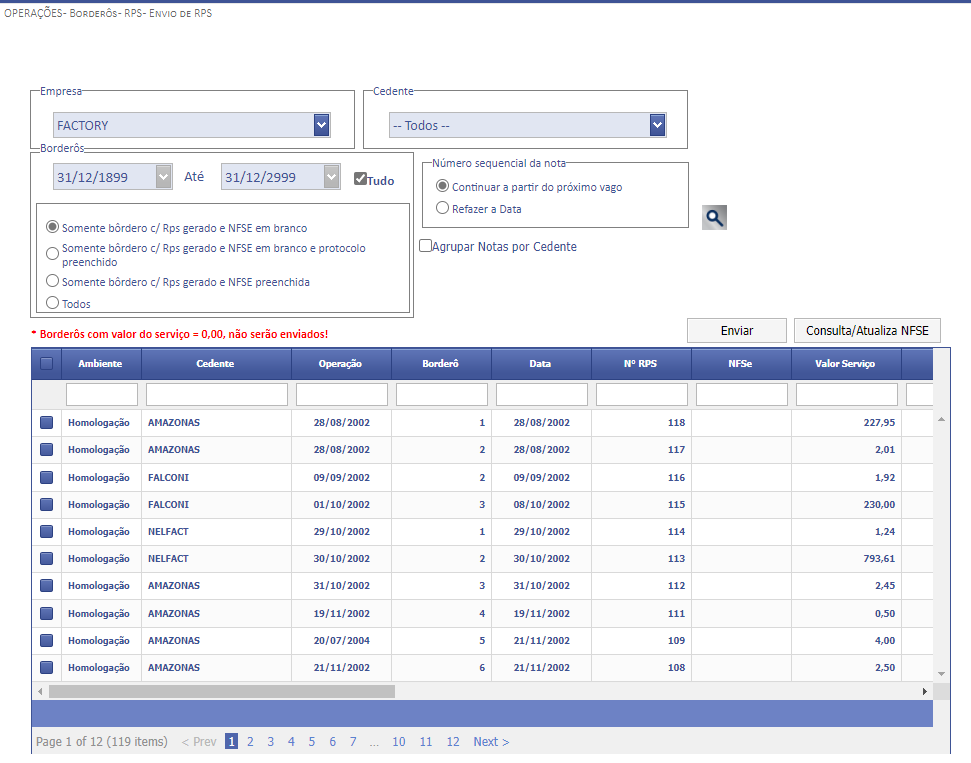Click the magnifying glass search icon
Viewport: 971px width, 763px height.
point(714,217)
